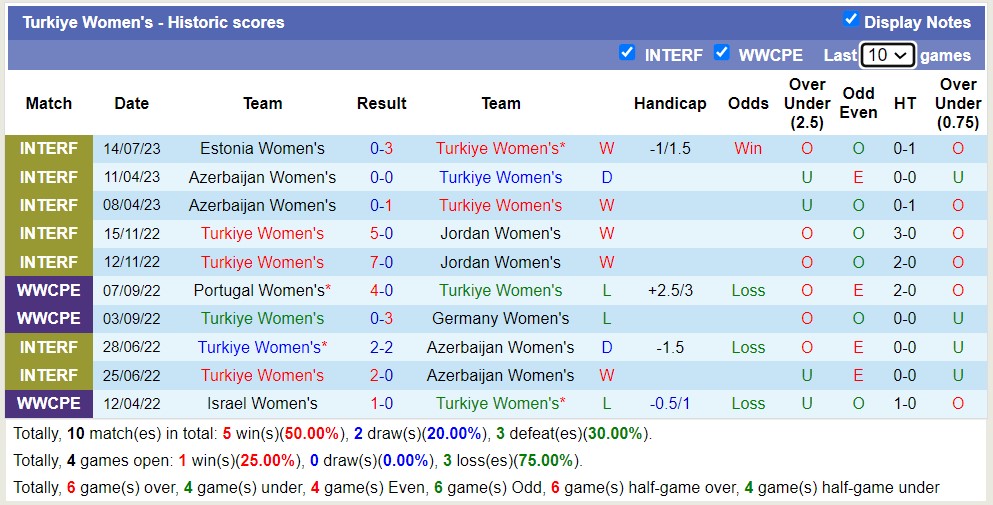Open Portugal Women's team link
The width and height of the screenshot is (993, 505).
[262, 290]
